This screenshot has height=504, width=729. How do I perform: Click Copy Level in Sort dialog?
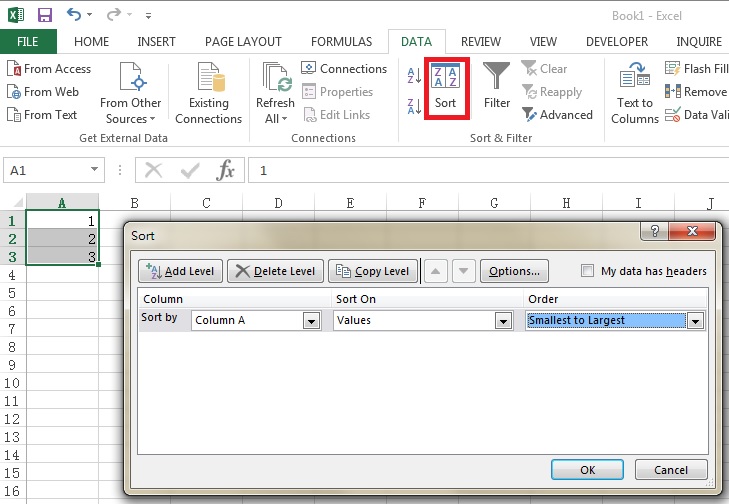tap(372, 271)
